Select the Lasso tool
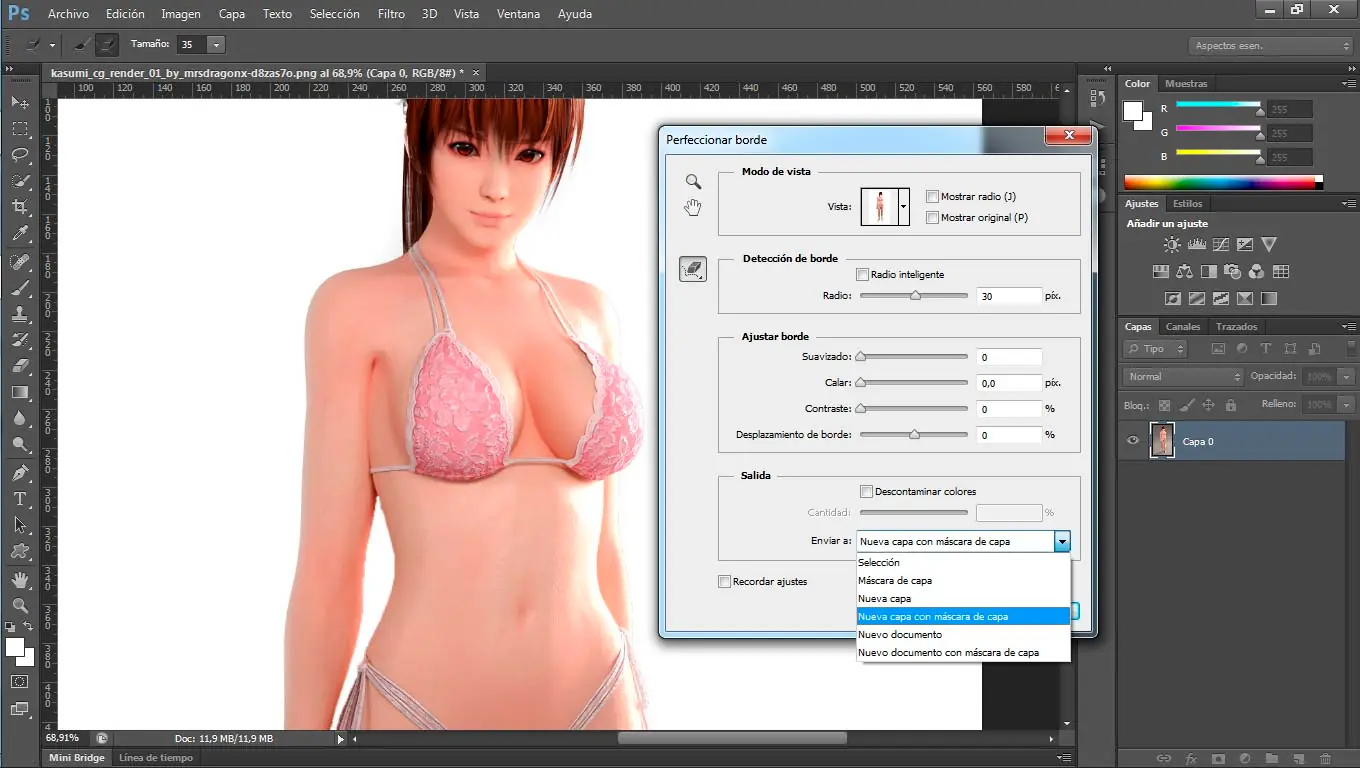 [20, 155]
